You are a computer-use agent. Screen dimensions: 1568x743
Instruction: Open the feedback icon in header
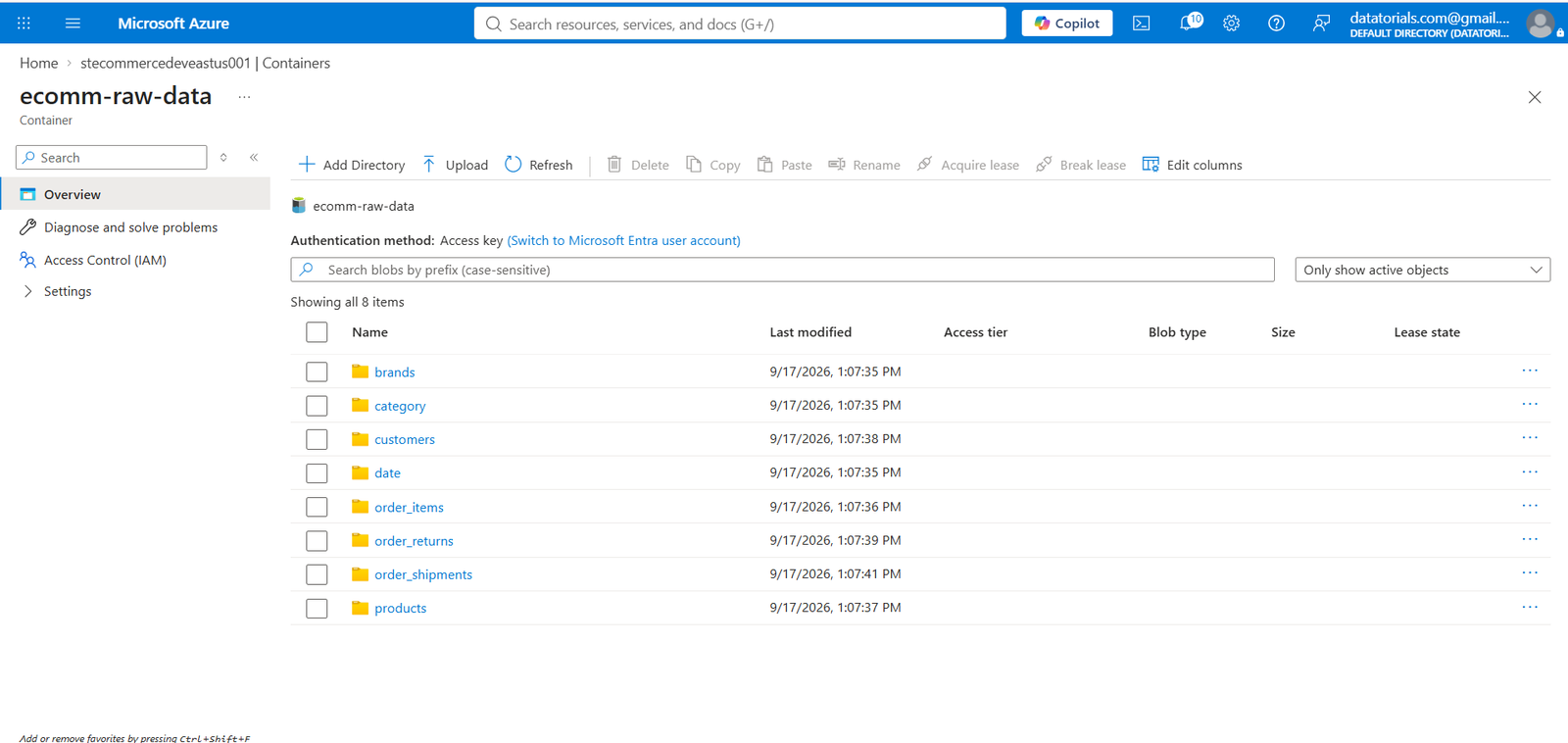click(1321, 24)
